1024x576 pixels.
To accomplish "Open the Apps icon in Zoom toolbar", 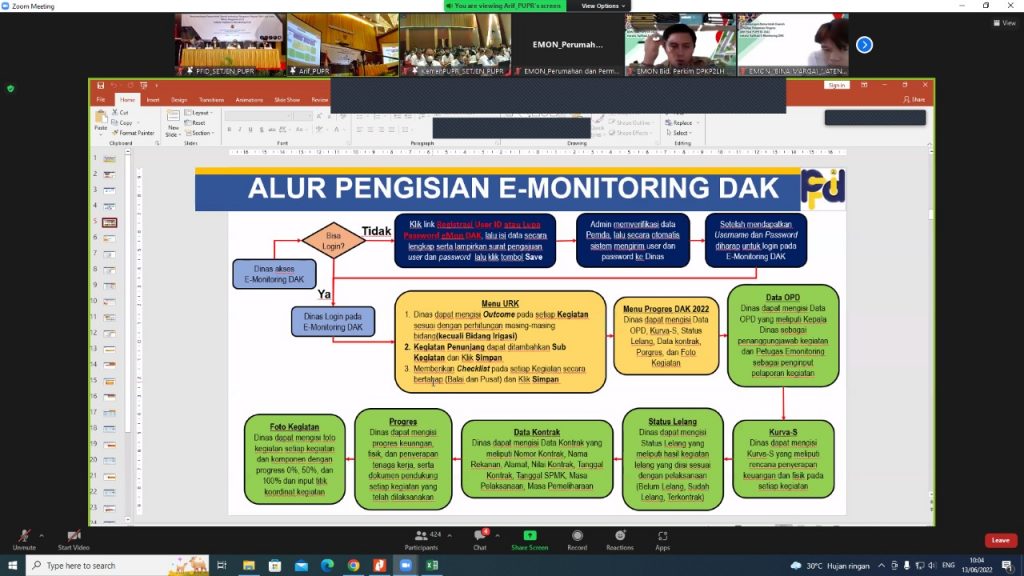I will pos(662,537).
